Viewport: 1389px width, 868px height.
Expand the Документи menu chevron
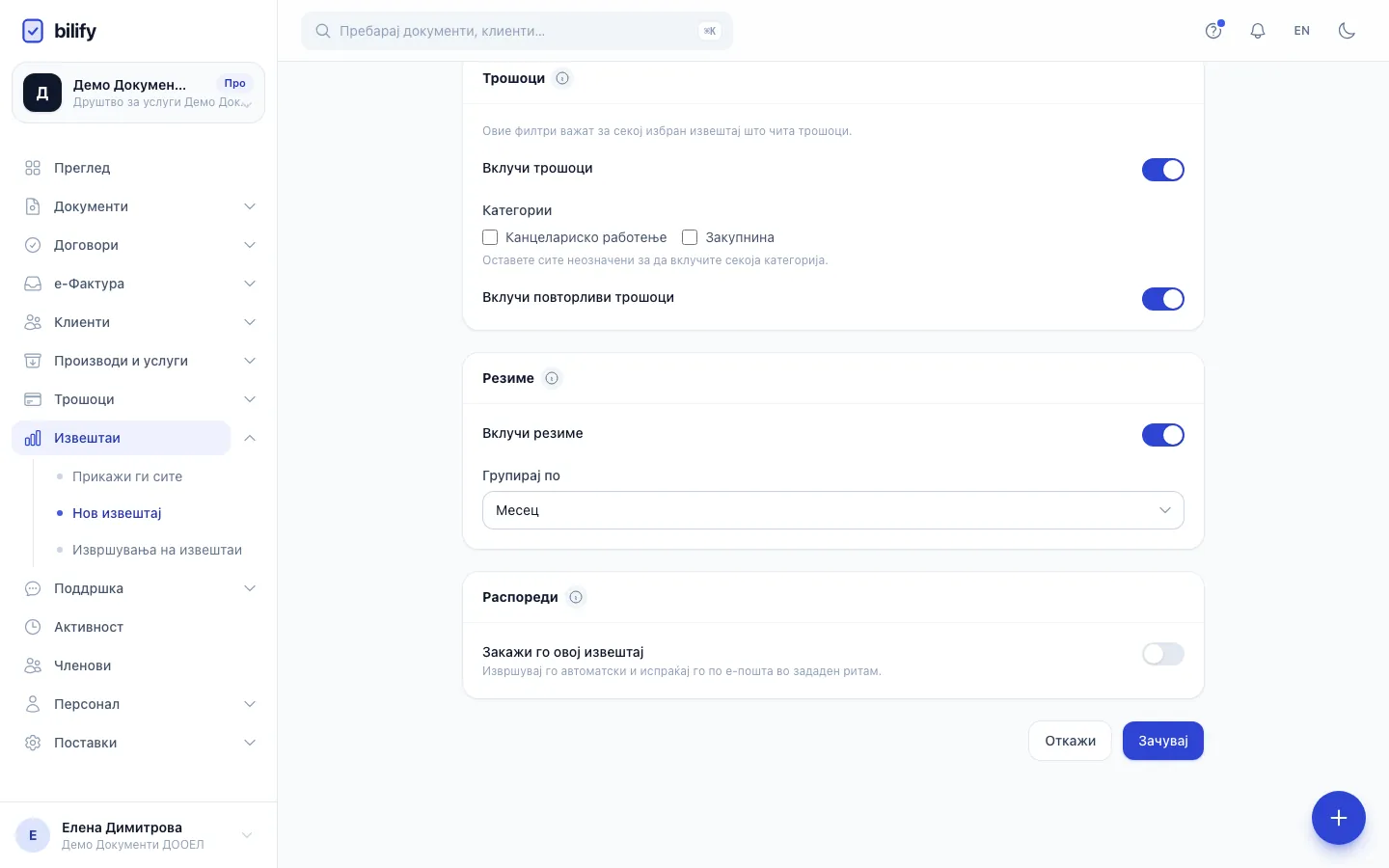(250, 206)
